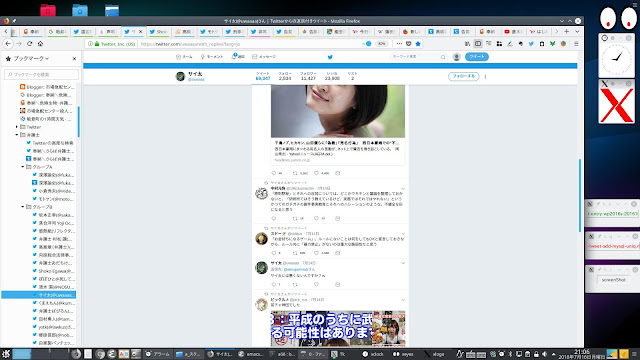The image size is (640, 360).
Task: Click the Twitter extension icon in toolbar
Action: point(531,44)
